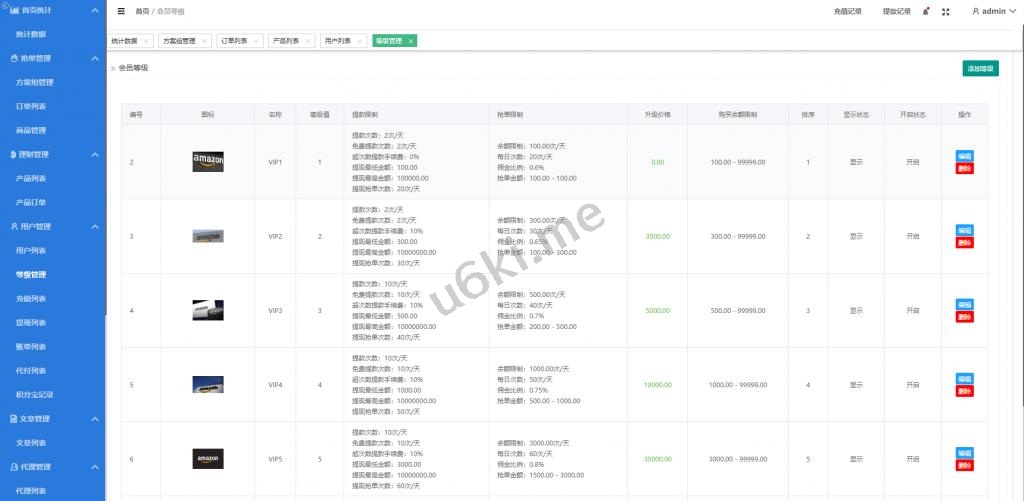Collapse the 理财管理 sidebar section
The height and width of the screenshot is (501, 1024).
coord(95,155)
